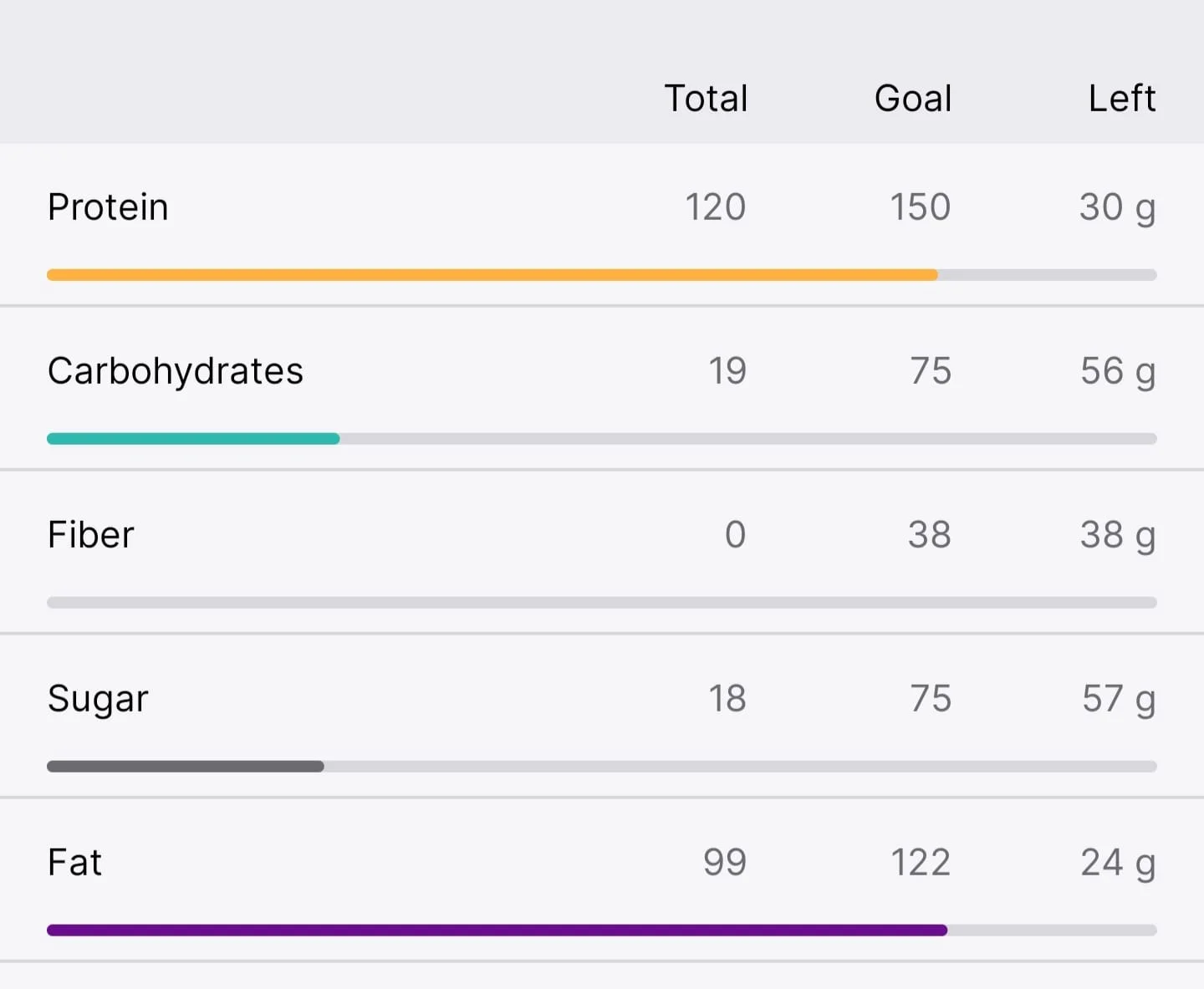The width and height of the screenshot is (1204, 989).
Task: Click the purple Fat progress bar
Action: [x=602, y=930]
